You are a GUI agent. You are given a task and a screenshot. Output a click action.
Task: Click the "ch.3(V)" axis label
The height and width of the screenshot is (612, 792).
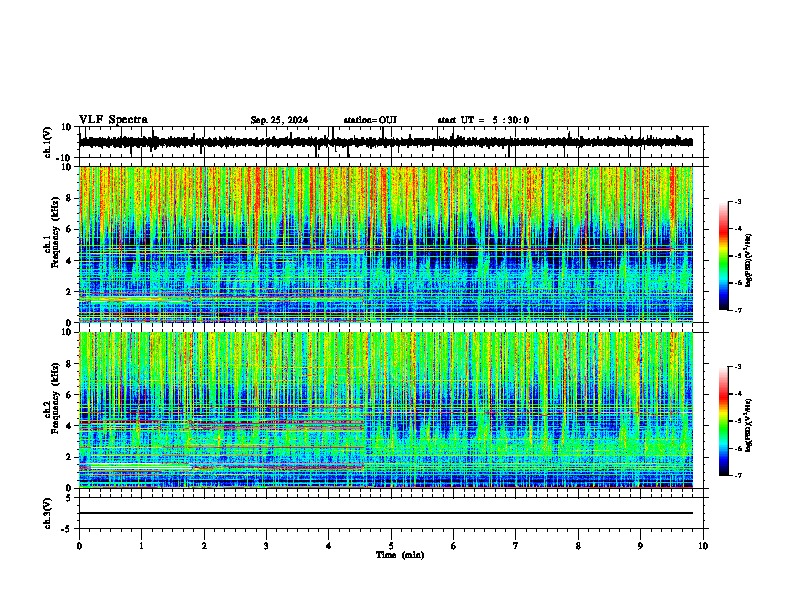tap(48, 513)
